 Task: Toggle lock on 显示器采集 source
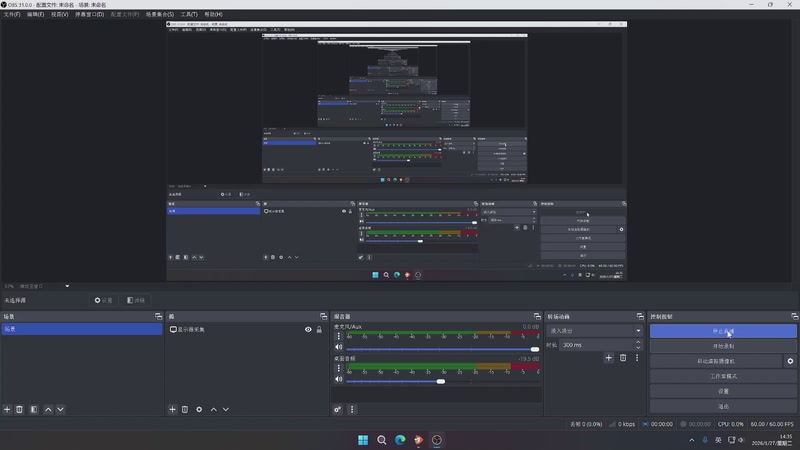(319, 330)
